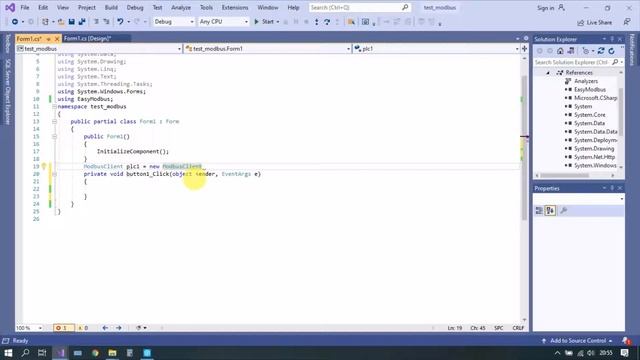
Task: Click the lightbulb quick actions icon
Action: coord(44,167)
